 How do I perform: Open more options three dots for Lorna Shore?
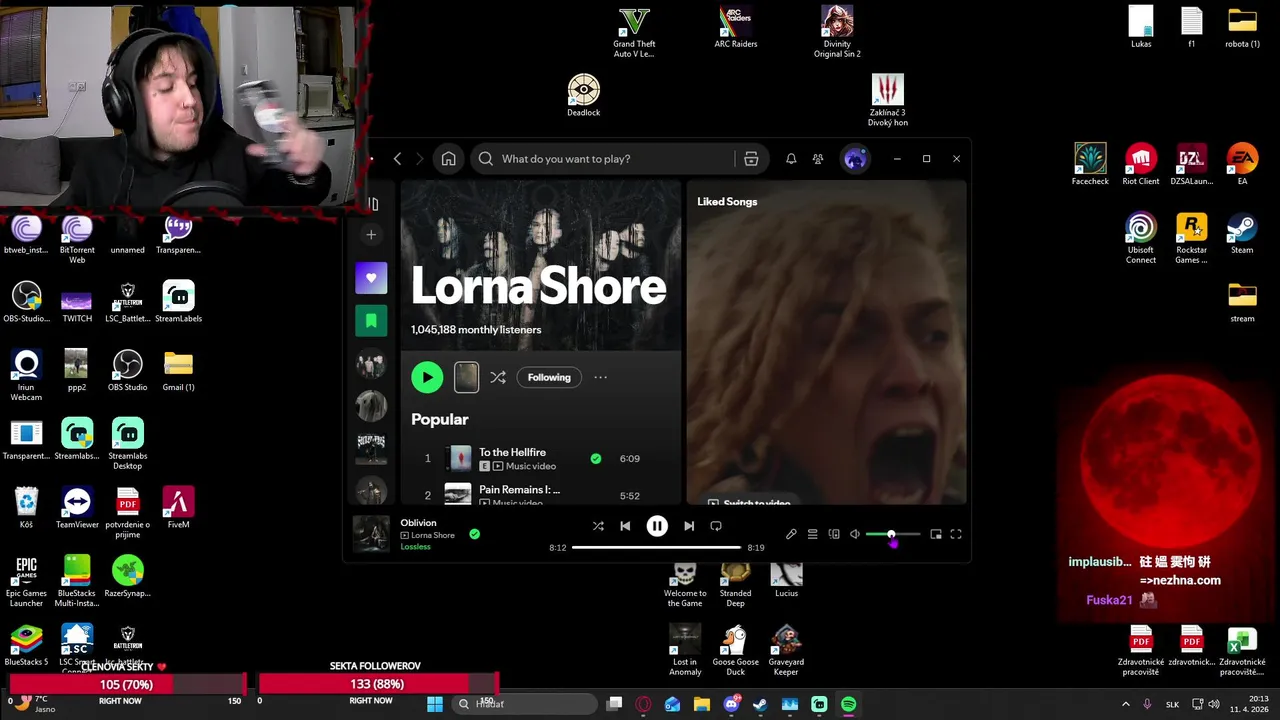[x=600, y=377]
